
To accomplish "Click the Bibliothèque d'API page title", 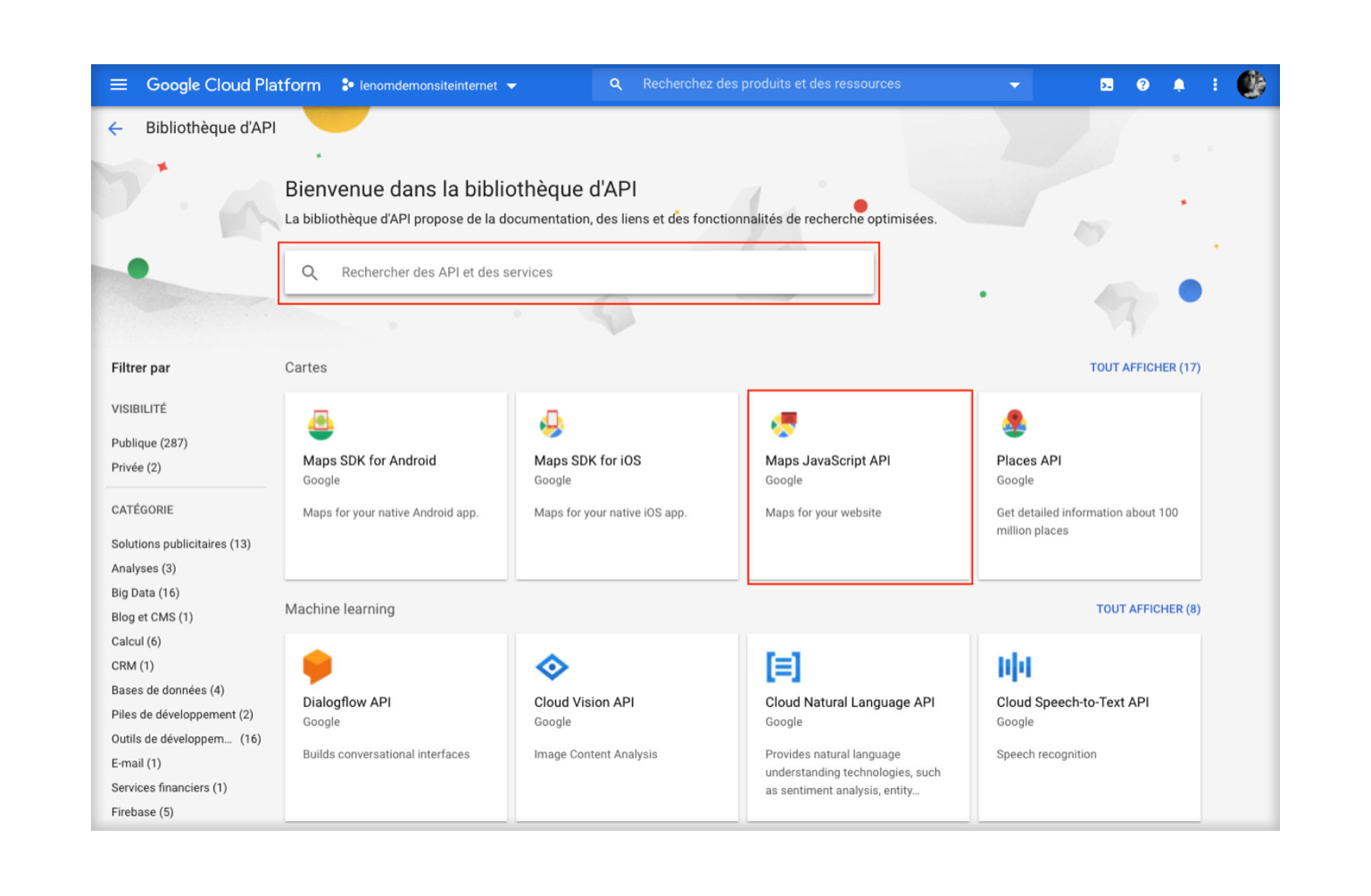I will (x=211, y=128).
